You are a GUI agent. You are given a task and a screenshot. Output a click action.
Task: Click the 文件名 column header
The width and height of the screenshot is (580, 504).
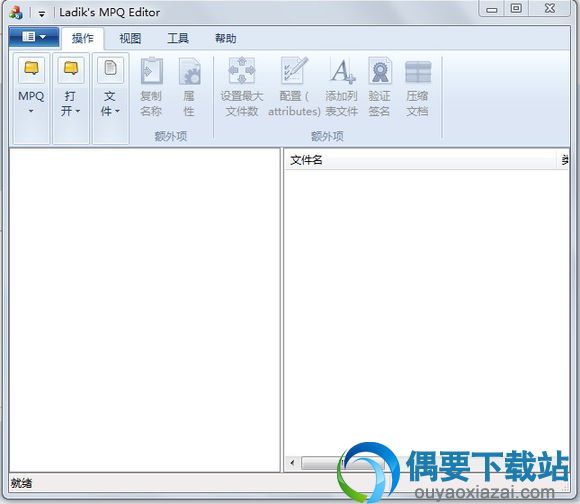[420, 160]
